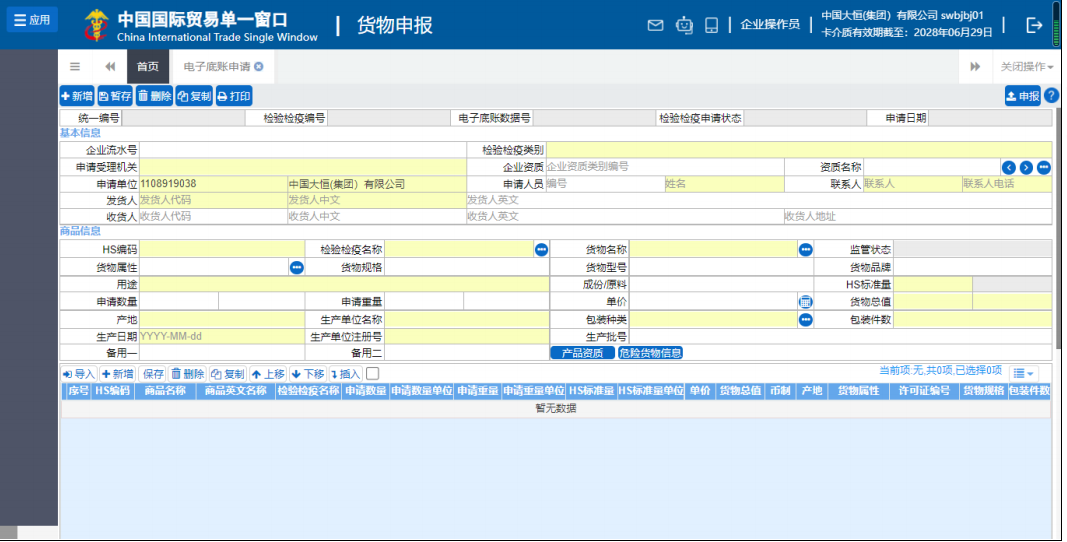Open ellipsis lookup for 检验检疫名称
Screen dimensions: 1067x542
tap(541, 250)
